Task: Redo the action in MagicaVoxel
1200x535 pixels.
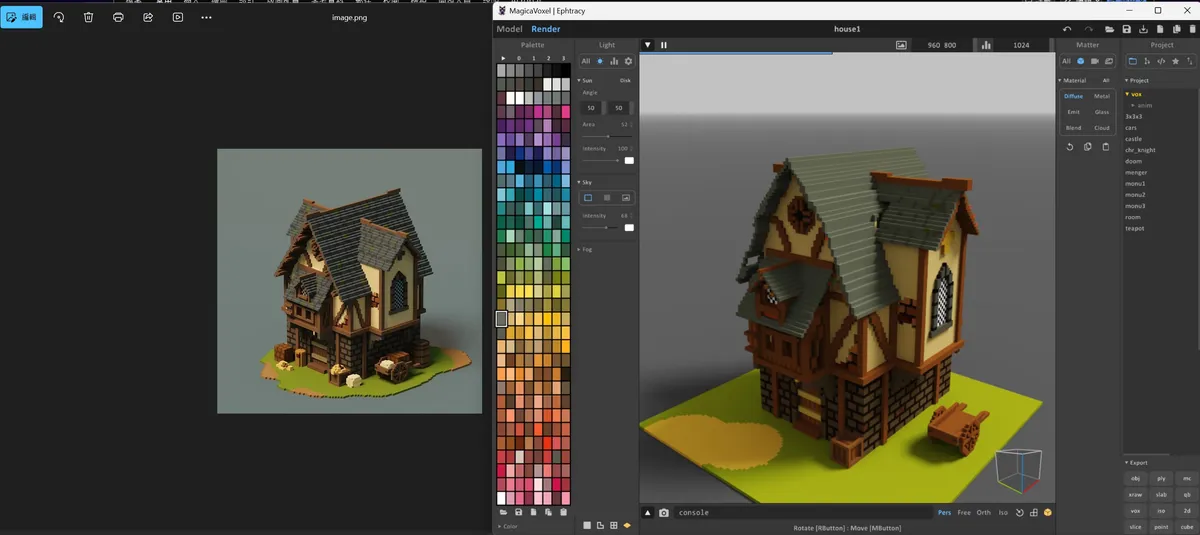Action: (1089, 29)
